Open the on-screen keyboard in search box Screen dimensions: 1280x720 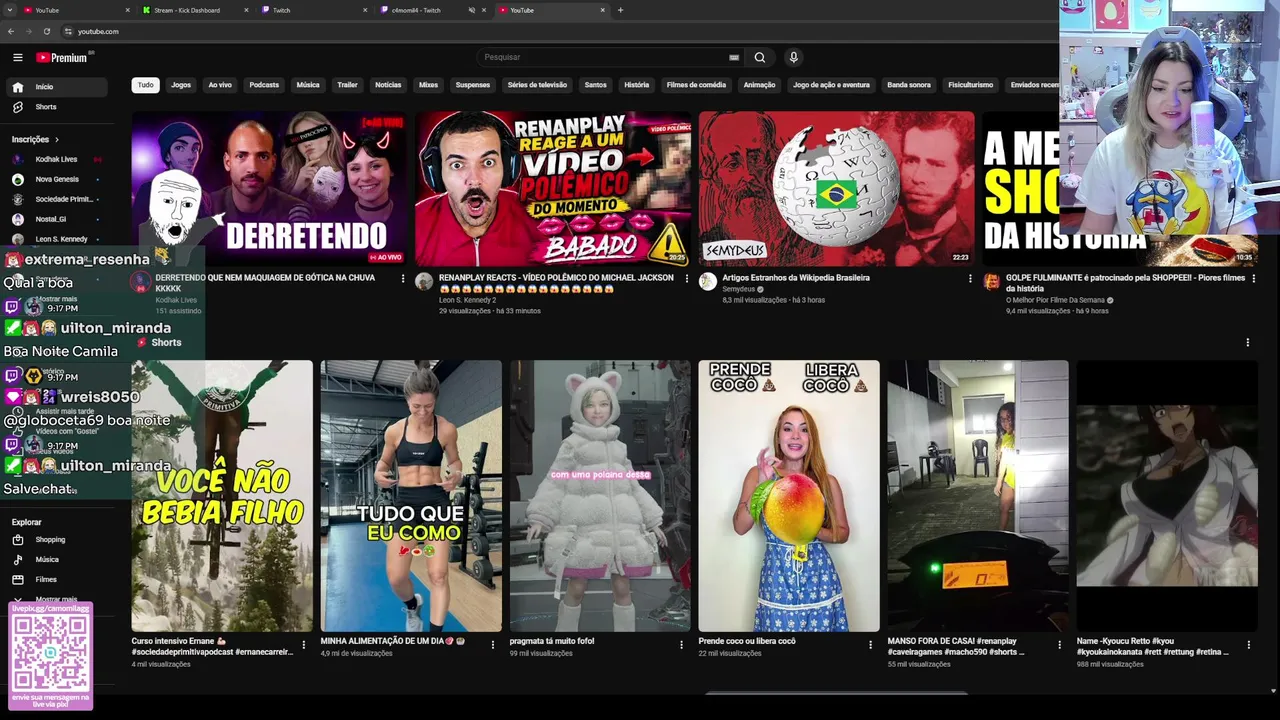pyautogui.click(x=734, y=57)
